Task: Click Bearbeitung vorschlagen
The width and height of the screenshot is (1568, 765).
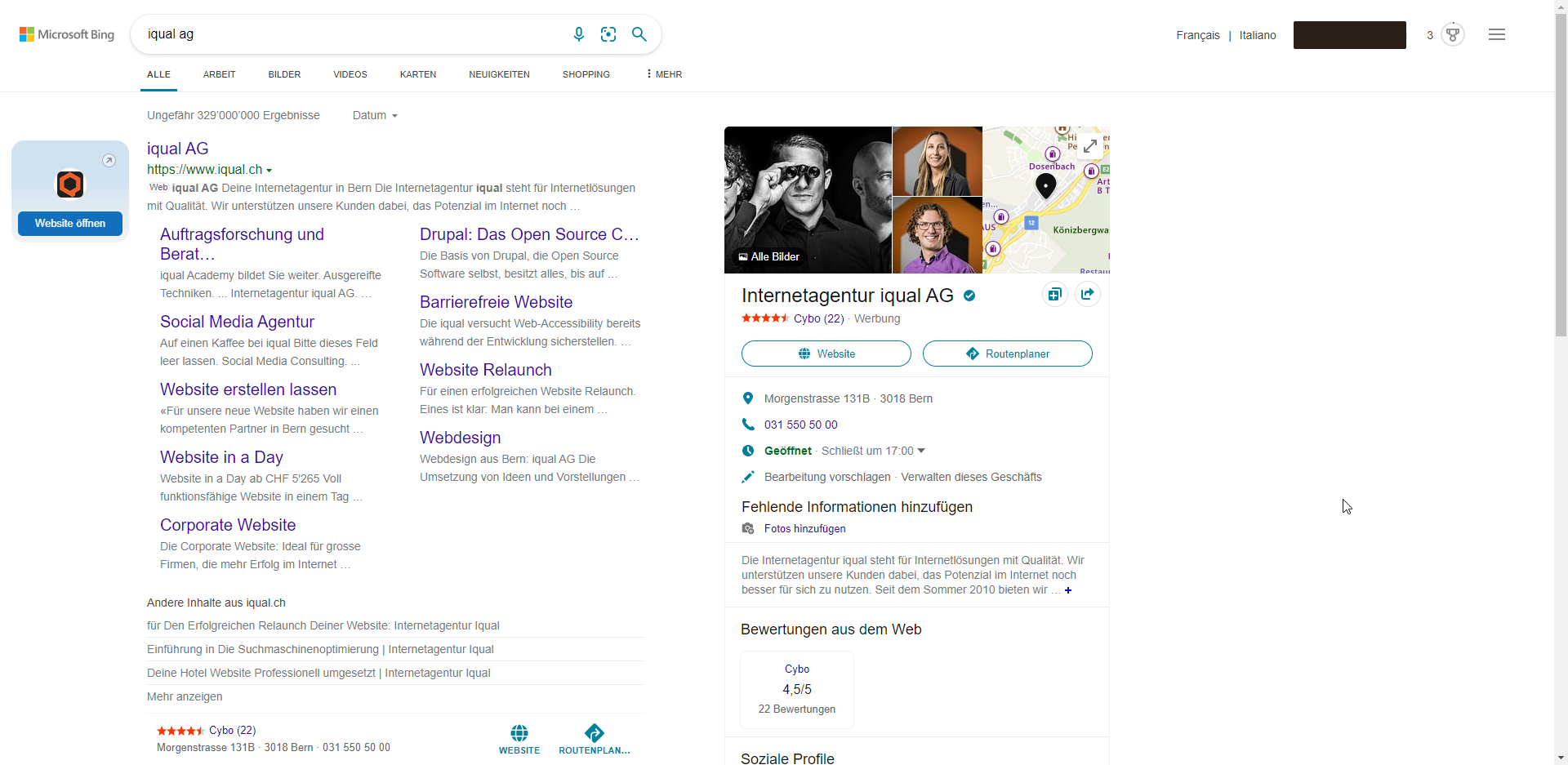Action: click(827, 477)
